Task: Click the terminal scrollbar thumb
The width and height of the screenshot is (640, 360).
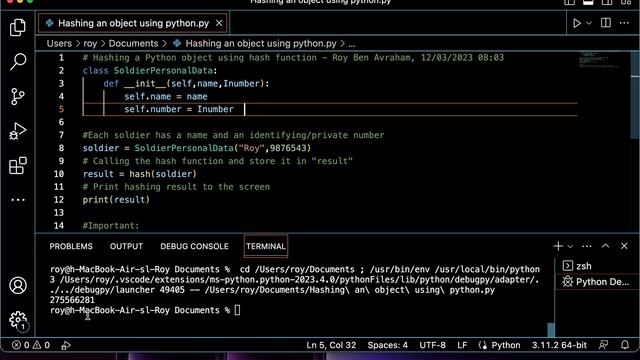Action: (551, 330)
